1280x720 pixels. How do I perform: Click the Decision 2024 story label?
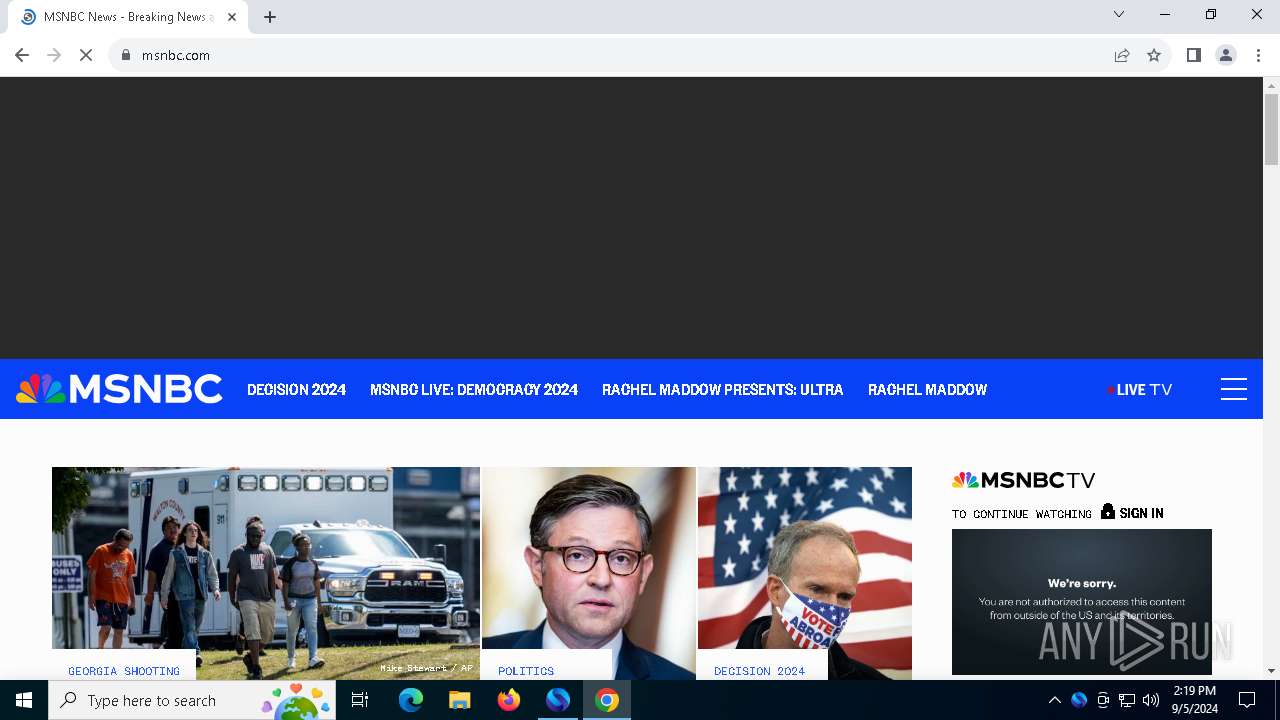(x=759, y=671)
